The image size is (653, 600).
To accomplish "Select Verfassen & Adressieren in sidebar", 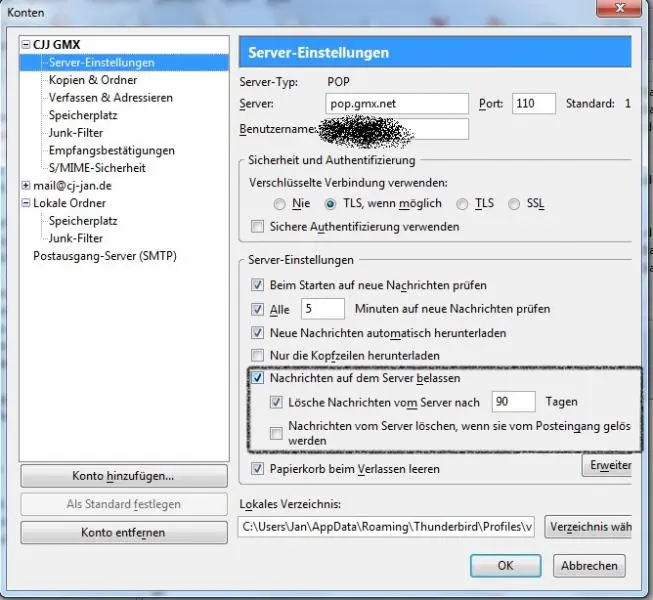I will tap(110, 98).
